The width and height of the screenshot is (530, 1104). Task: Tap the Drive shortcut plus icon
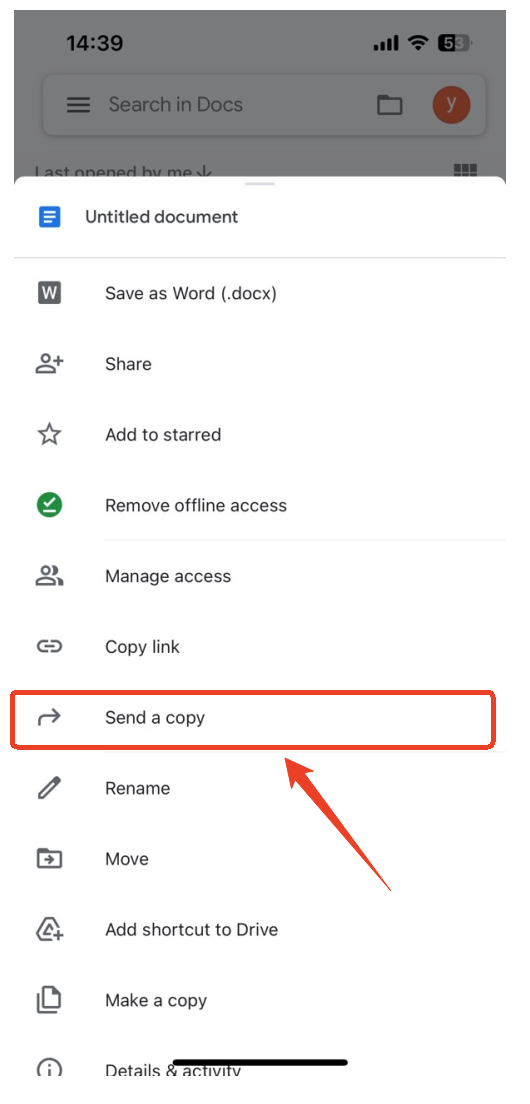pos(49,929)
